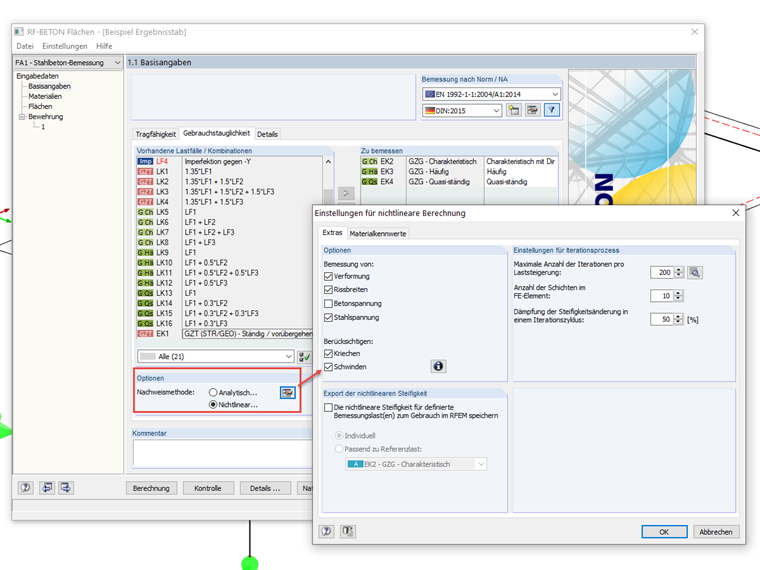This screenshot has width=760, height=570.
Task: Select the Gebrauchstauglichkeit tab
Action: [216, 133]
